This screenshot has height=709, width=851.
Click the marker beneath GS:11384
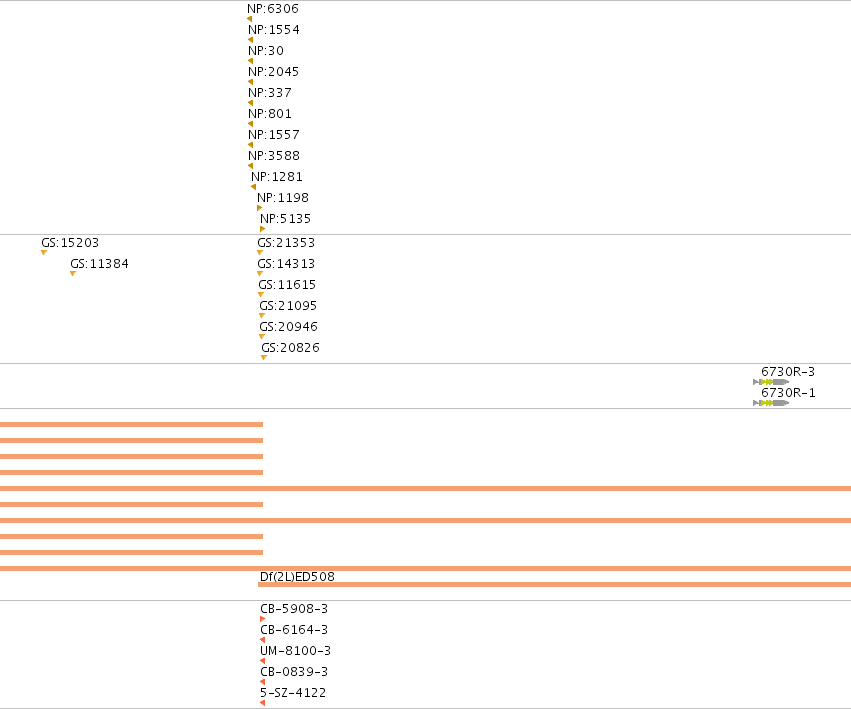[73, 274]
